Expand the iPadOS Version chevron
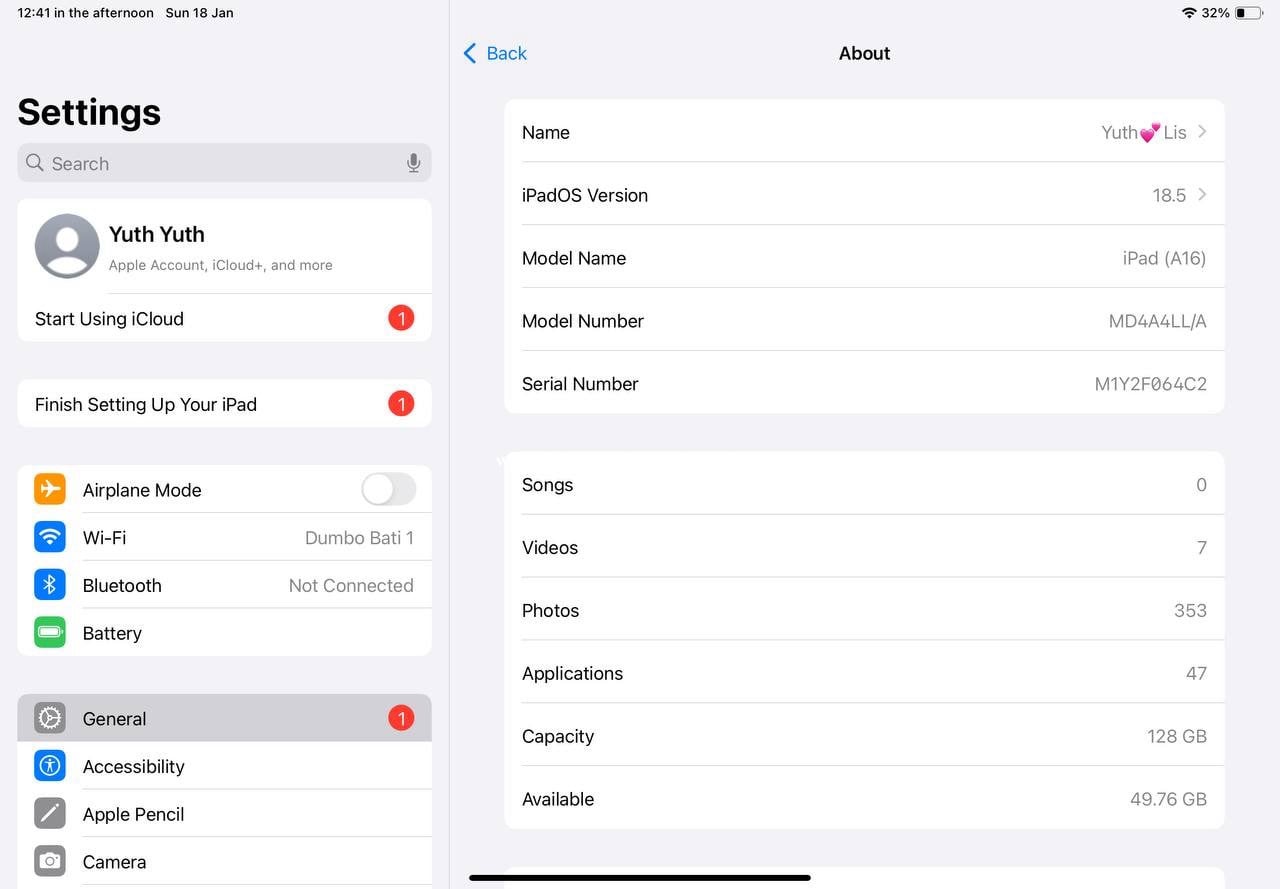Image resolution: width=1280 pixels, height=889 pixels. [x=1202, y=195]
